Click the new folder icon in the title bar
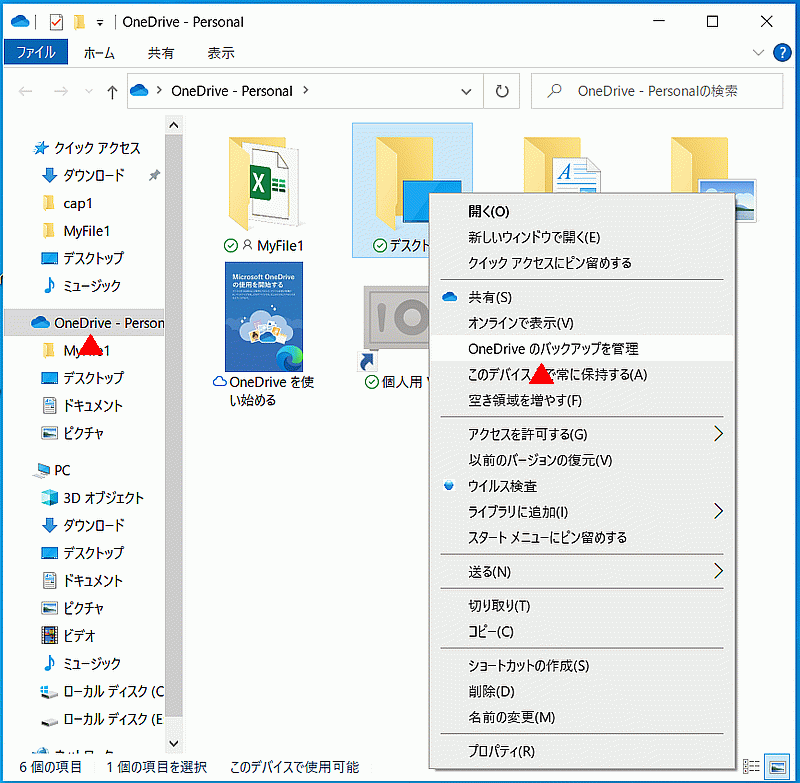 pyautogui.click(x=79, y=22)
